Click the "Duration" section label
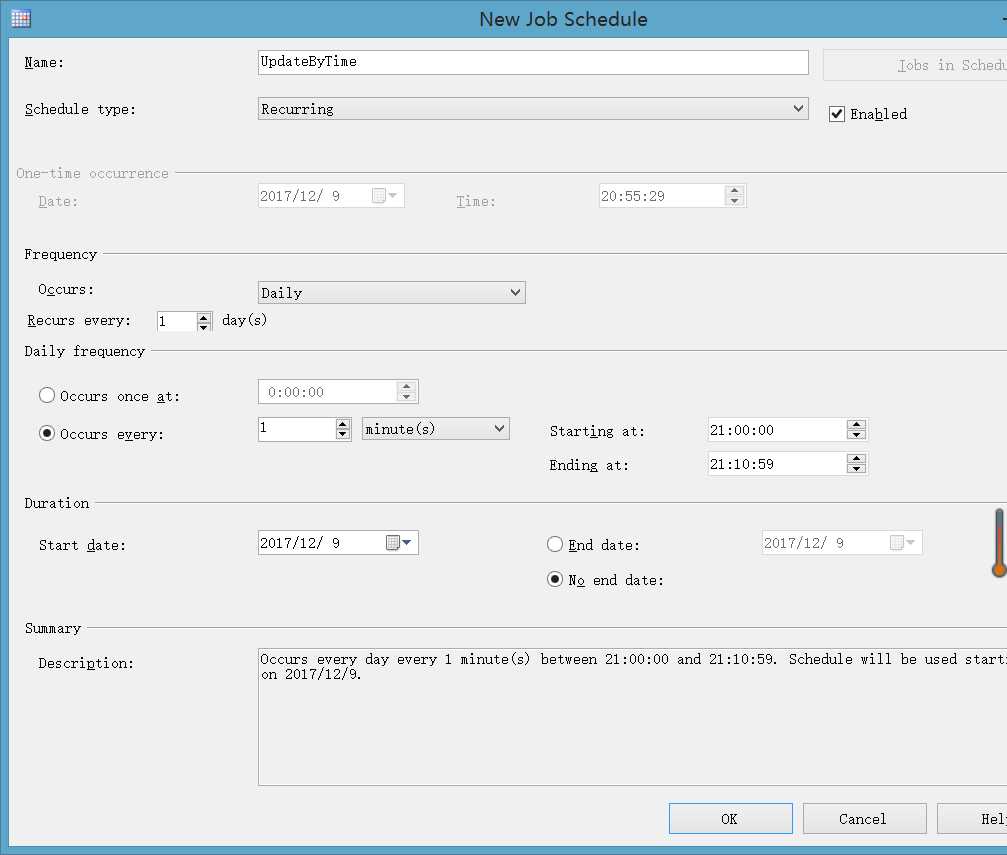The height and width of the screenshot is (855, 1007). pos(57,503)
